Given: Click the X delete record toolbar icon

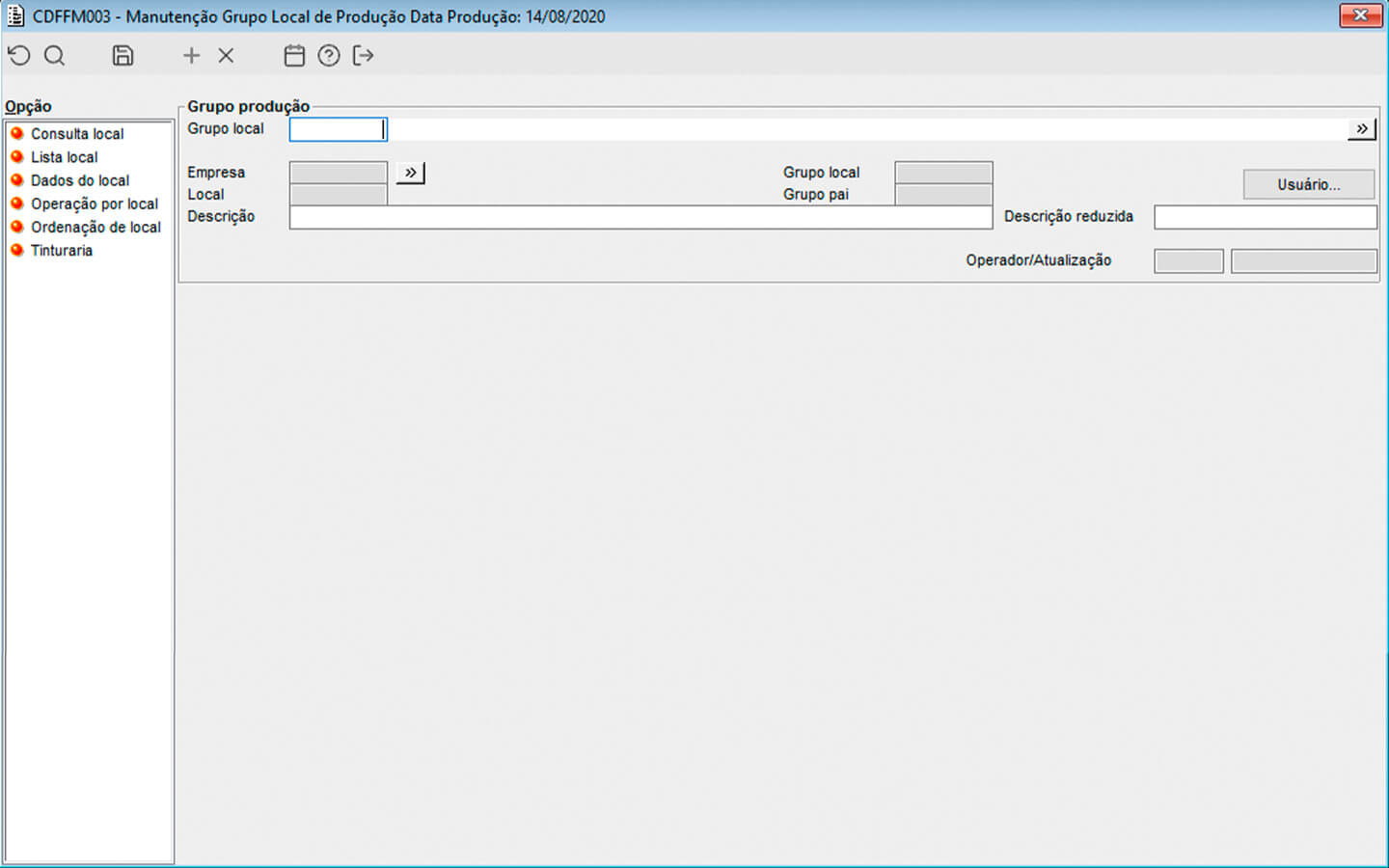Looking at the screenshot, I should click(x=226, y=56).
